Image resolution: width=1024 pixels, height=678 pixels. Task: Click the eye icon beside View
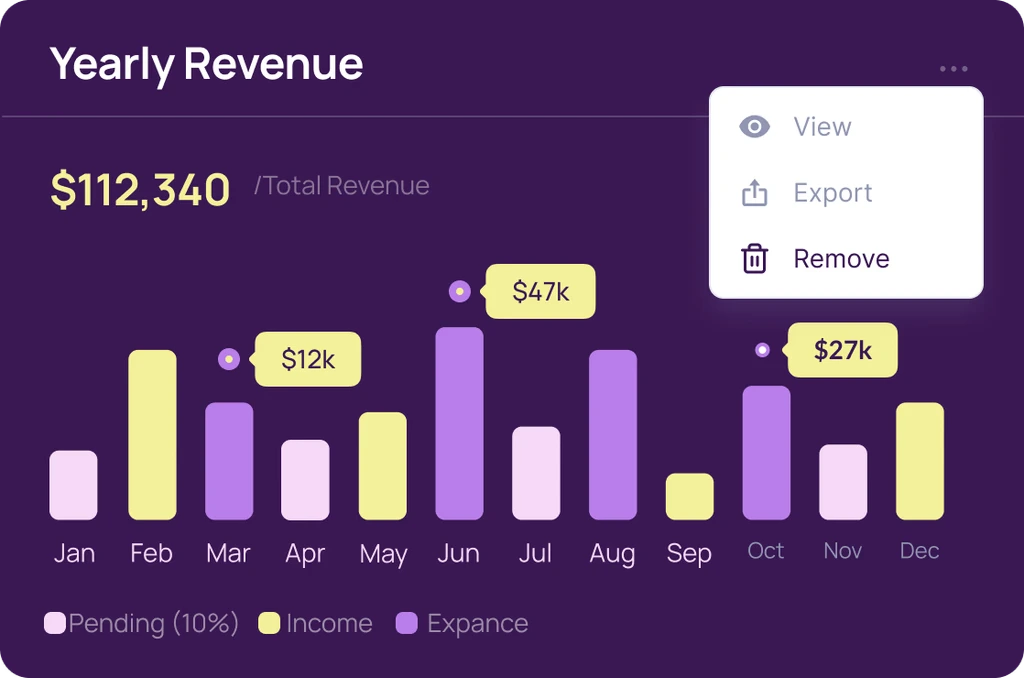click(x=754, y=127)
